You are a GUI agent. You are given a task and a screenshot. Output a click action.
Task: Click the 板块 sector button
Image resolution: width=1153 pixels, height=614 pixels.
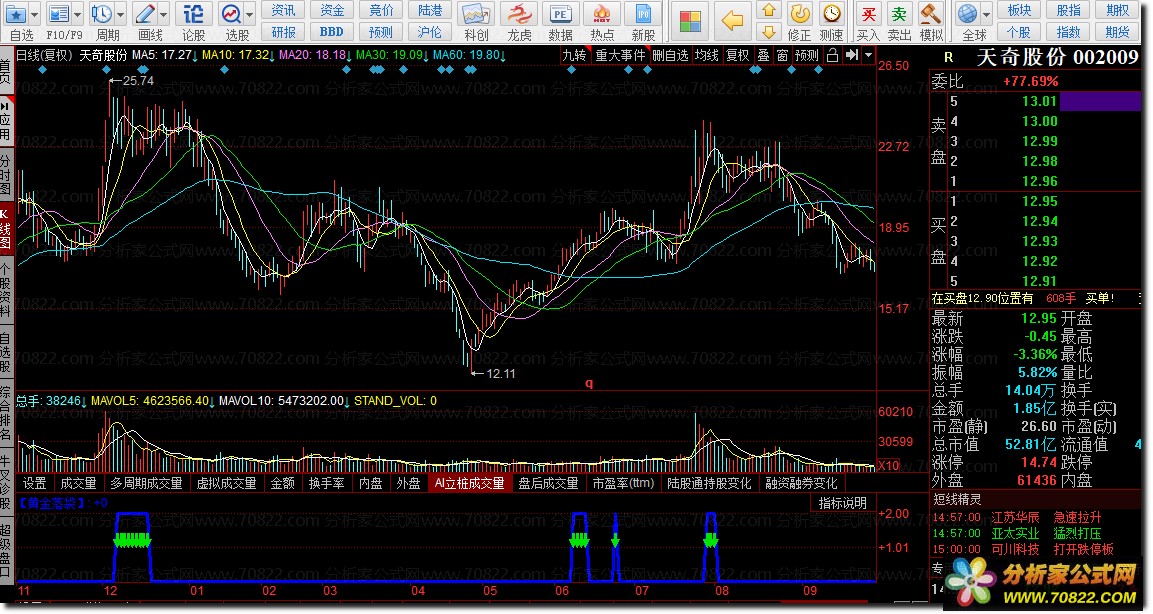pos(1019,10)
